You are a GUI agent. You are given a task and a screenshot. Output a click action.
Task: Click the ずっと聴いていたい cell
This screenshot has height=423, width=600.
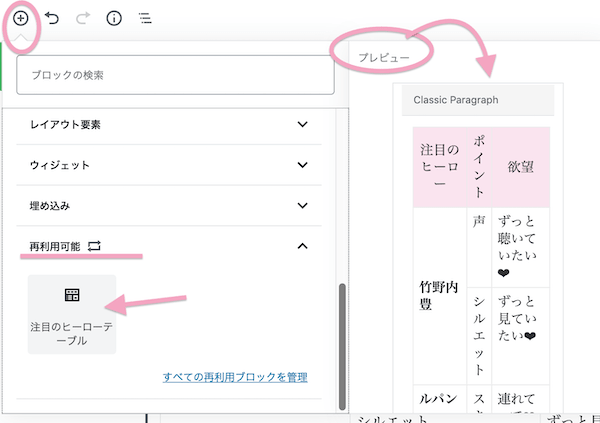coord(520,247)
